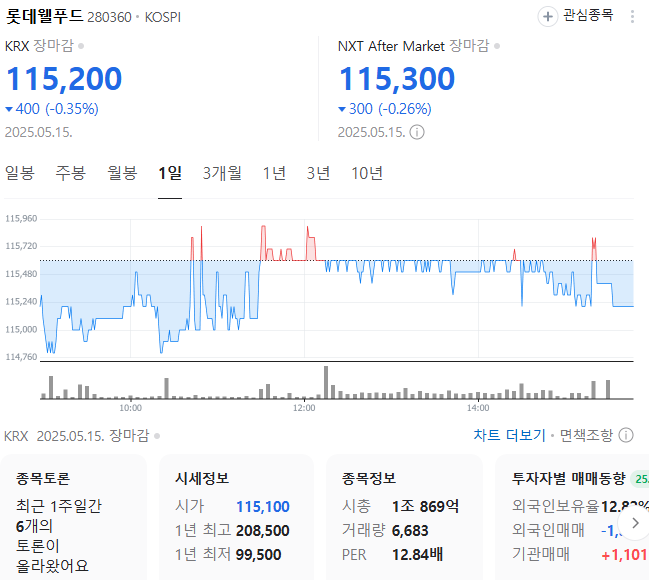Click NXT change value -0.26%
The height and width of the screenshot is (580, 649).
[405, 109]
